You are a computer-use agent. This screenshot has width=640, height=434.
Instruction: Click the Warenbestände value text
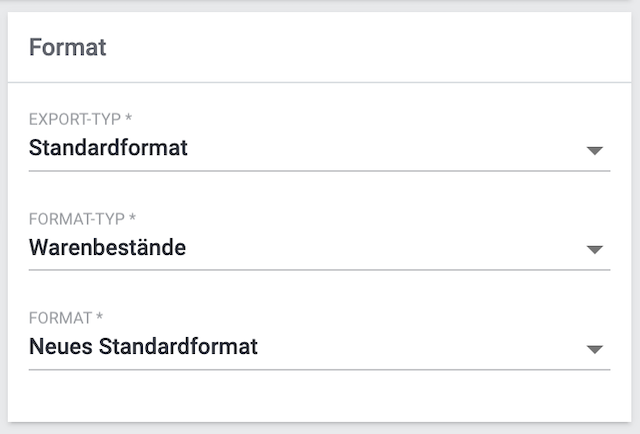(107, 248)
